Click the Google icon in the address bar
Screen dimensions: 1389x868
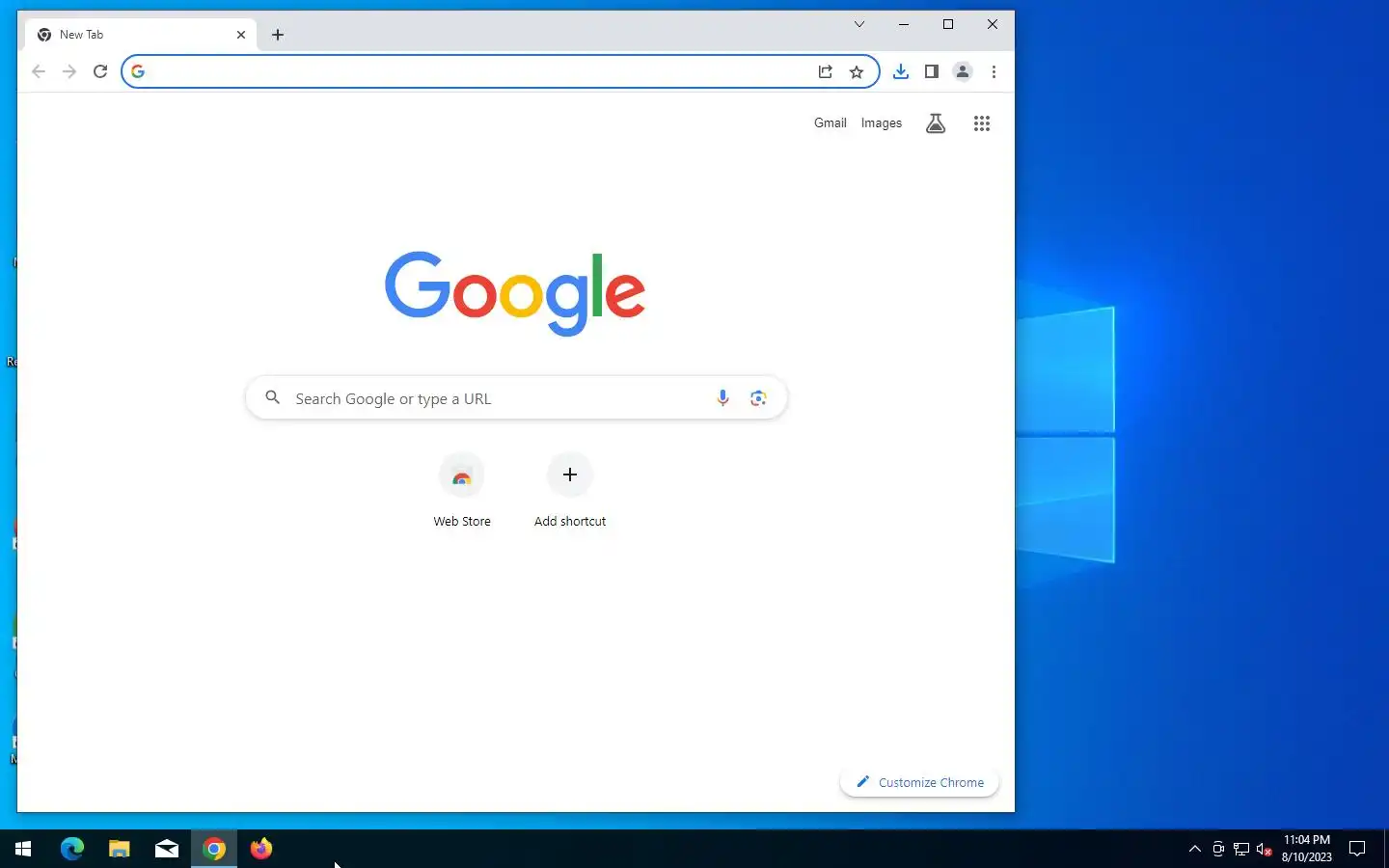pos(138,71)
